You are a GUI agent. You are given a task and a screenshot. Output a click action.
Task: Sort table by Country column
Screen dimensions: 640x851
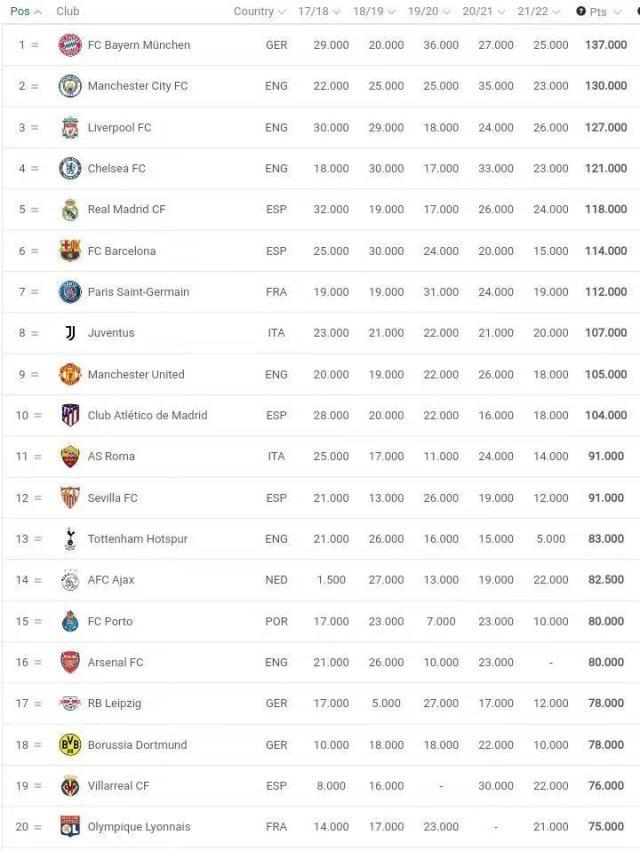(259, 11)
